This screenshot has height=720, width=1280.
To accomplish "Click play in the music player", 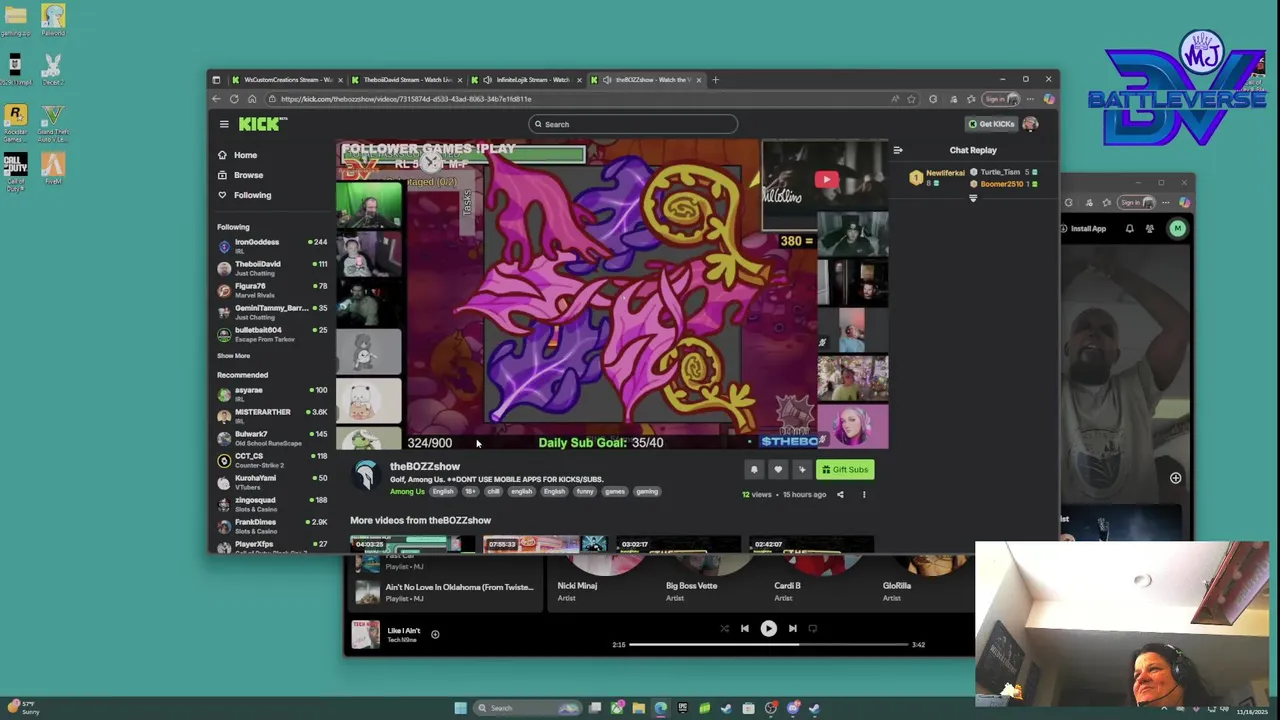I will 768,628.
